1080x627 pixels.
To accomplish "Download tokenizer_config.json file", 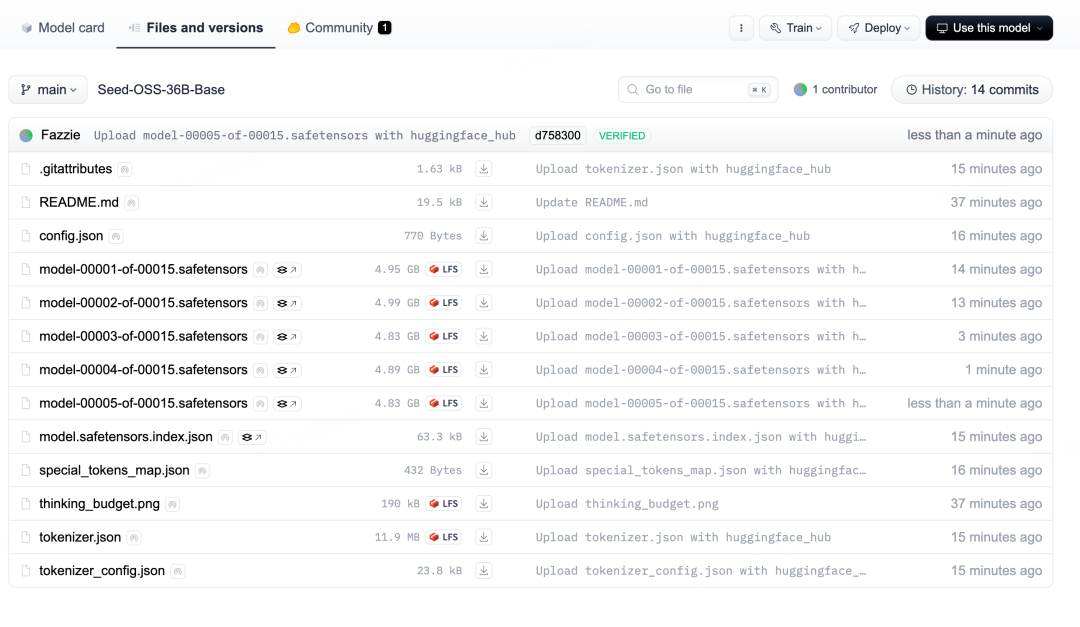I will click(x=484, y=571).
